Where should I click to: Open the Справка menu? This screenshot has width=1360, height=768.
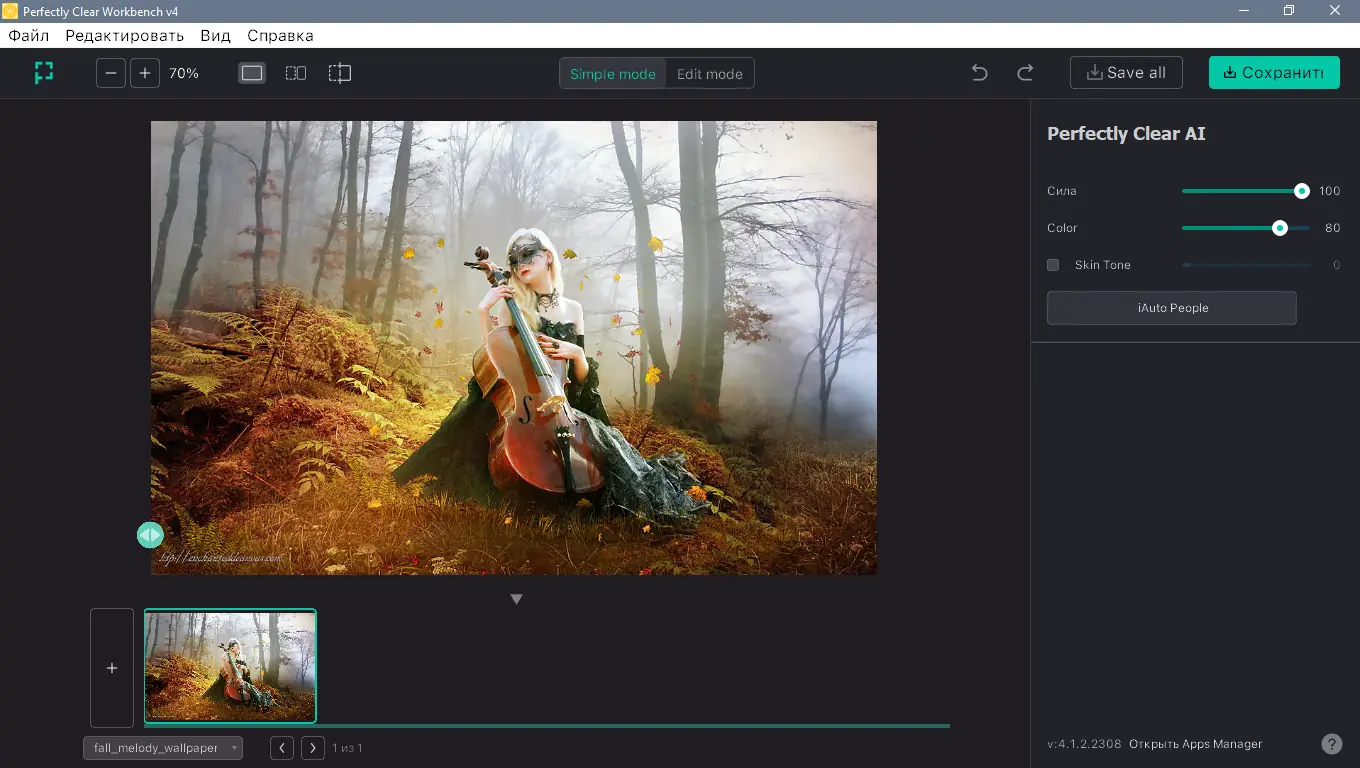280,35
